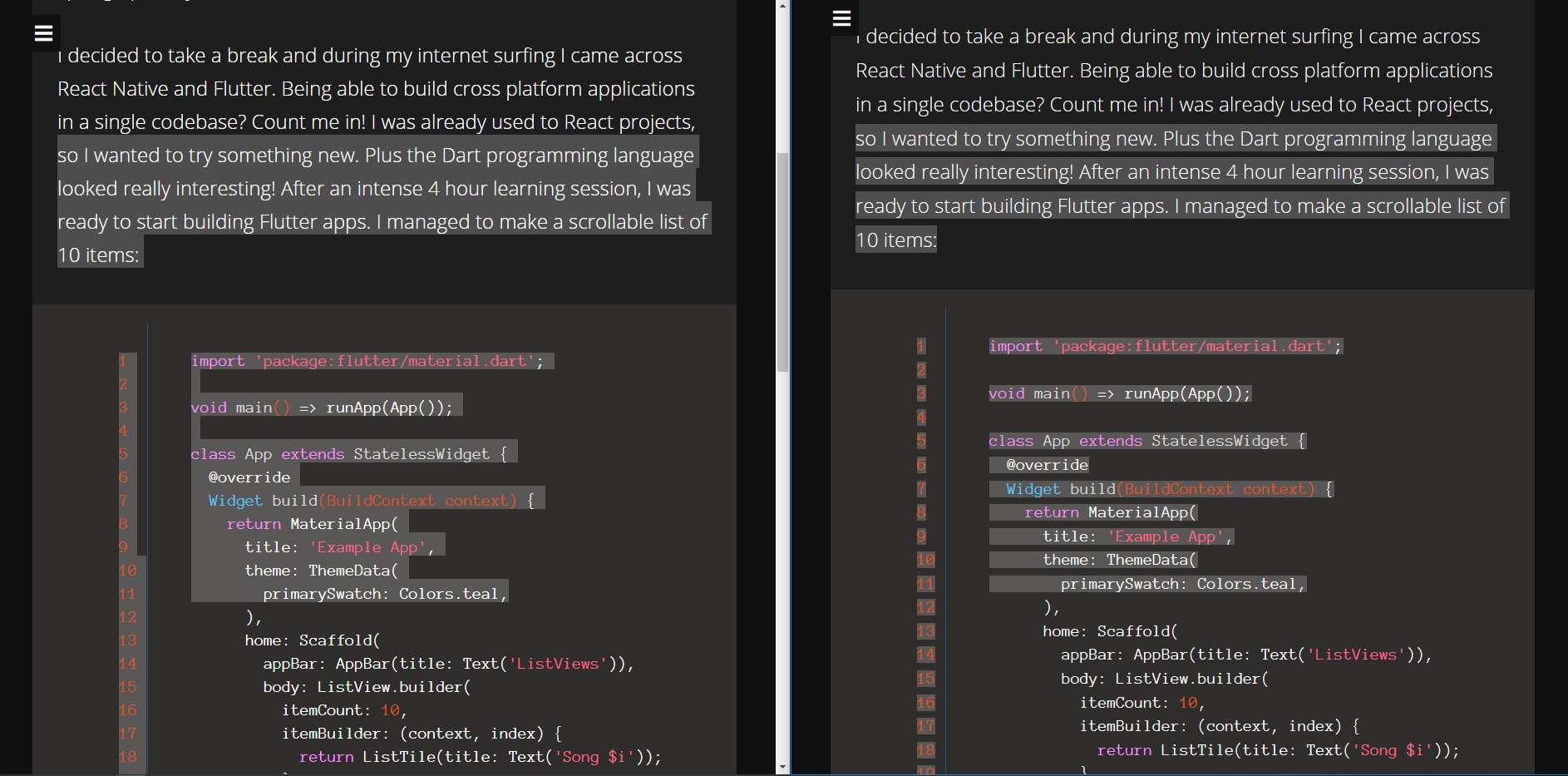Click line number 10 in the right code gutter
This screenshot has width=1568, height=776.
pyautogui.click(x=925, y=560)
